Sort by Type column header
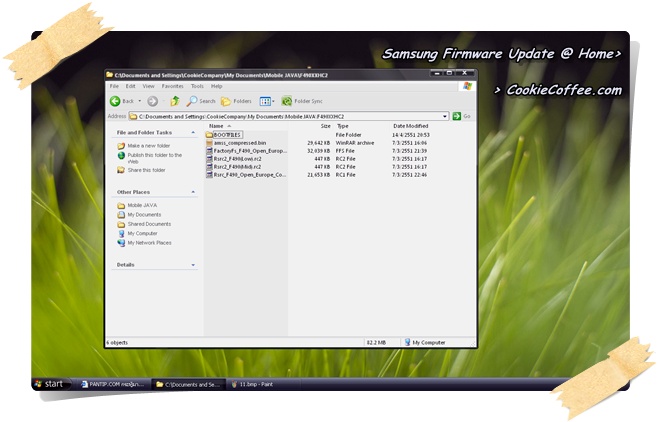661x422 pixels. coord(343,126)
